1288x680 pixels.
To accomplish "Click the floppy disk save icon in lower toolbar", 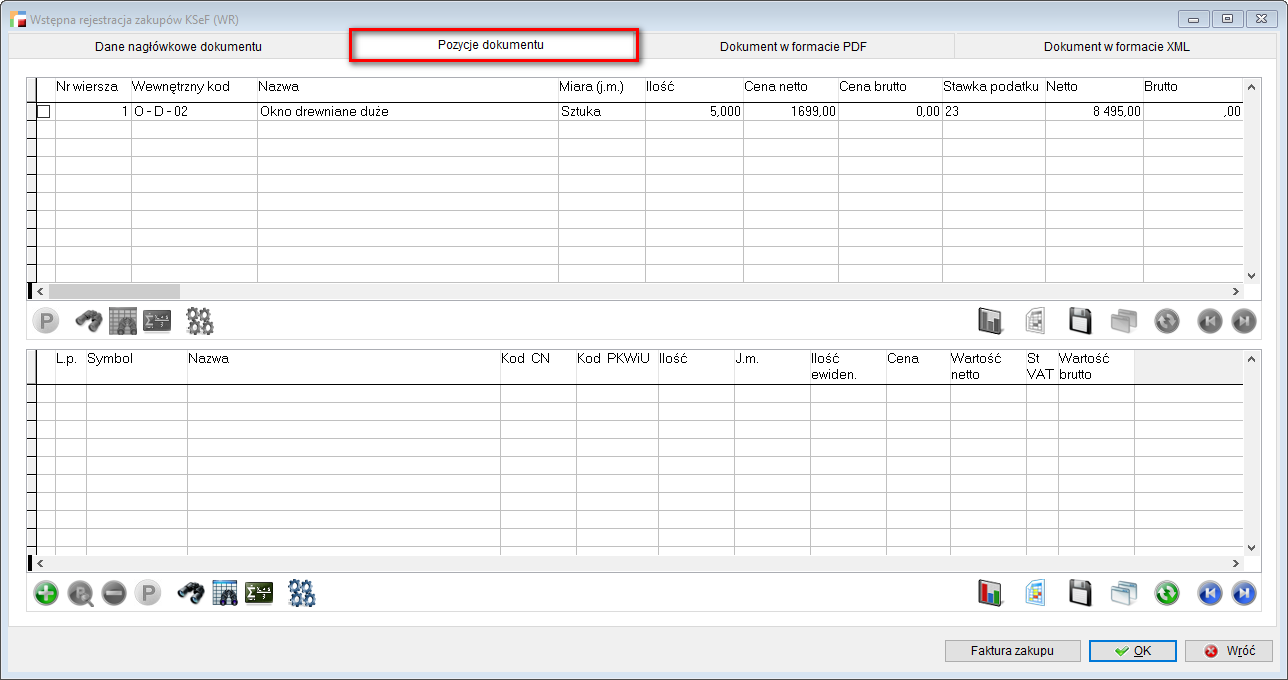I will [1080, 593].
